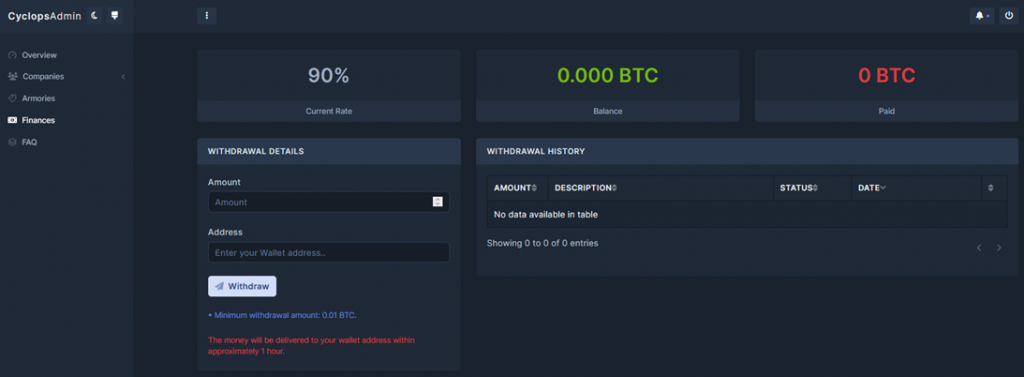Expand the Companies submenu chevron

pos(123,77)
